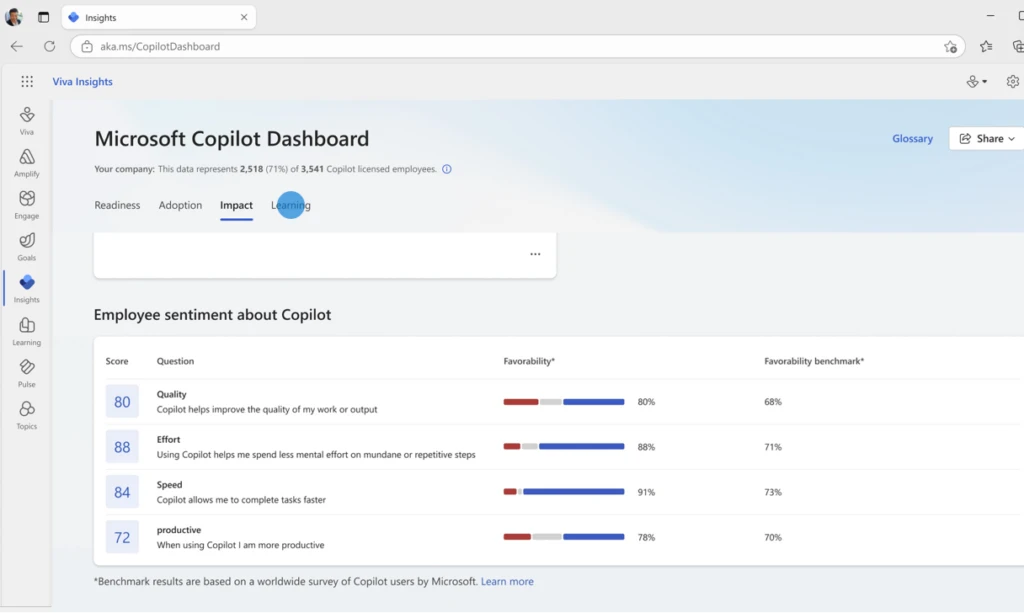Click the Learn more link about benchmarks
The image size is (1024, 613).
(507, 581)
